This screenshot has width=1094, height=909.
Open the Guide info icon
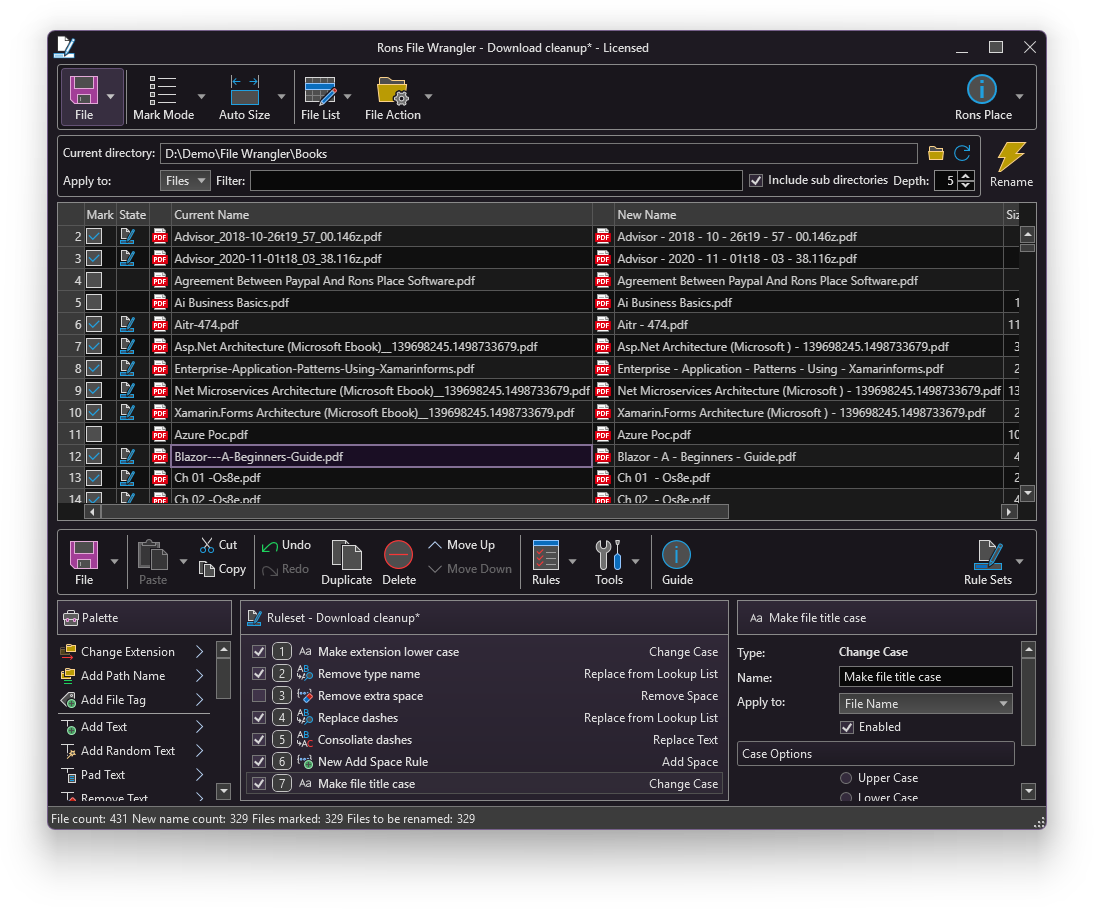676,555
